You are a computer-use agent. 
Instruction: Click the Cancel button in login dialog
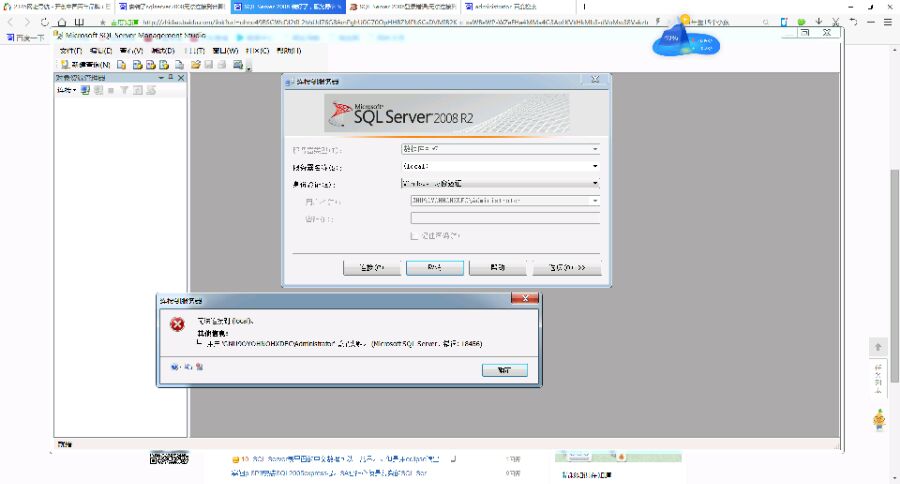coord(435,268)
